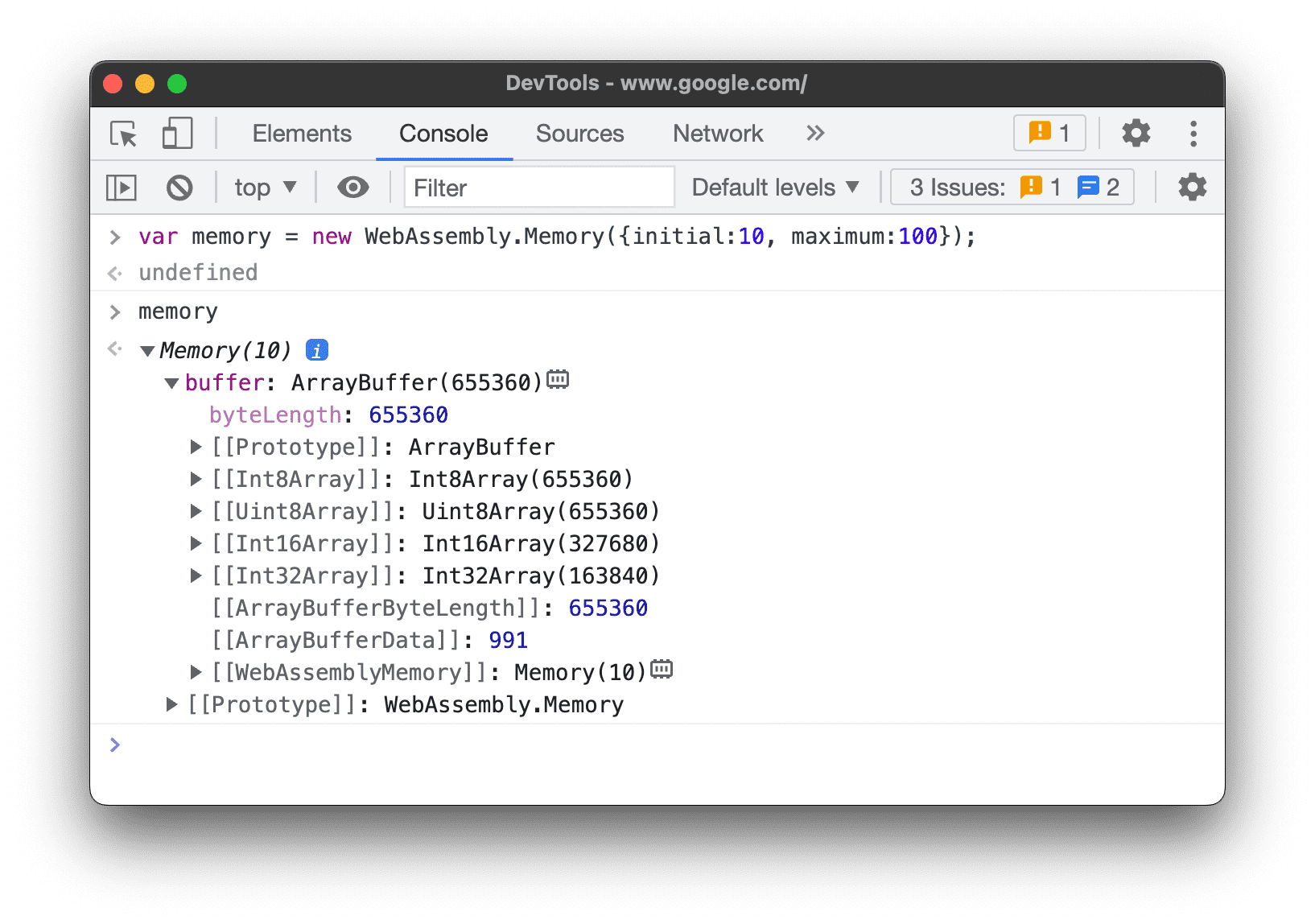This screenshot has width=1315, height=924.
Task: Open the issues counter showing 1
Action: click(1049, 133)
